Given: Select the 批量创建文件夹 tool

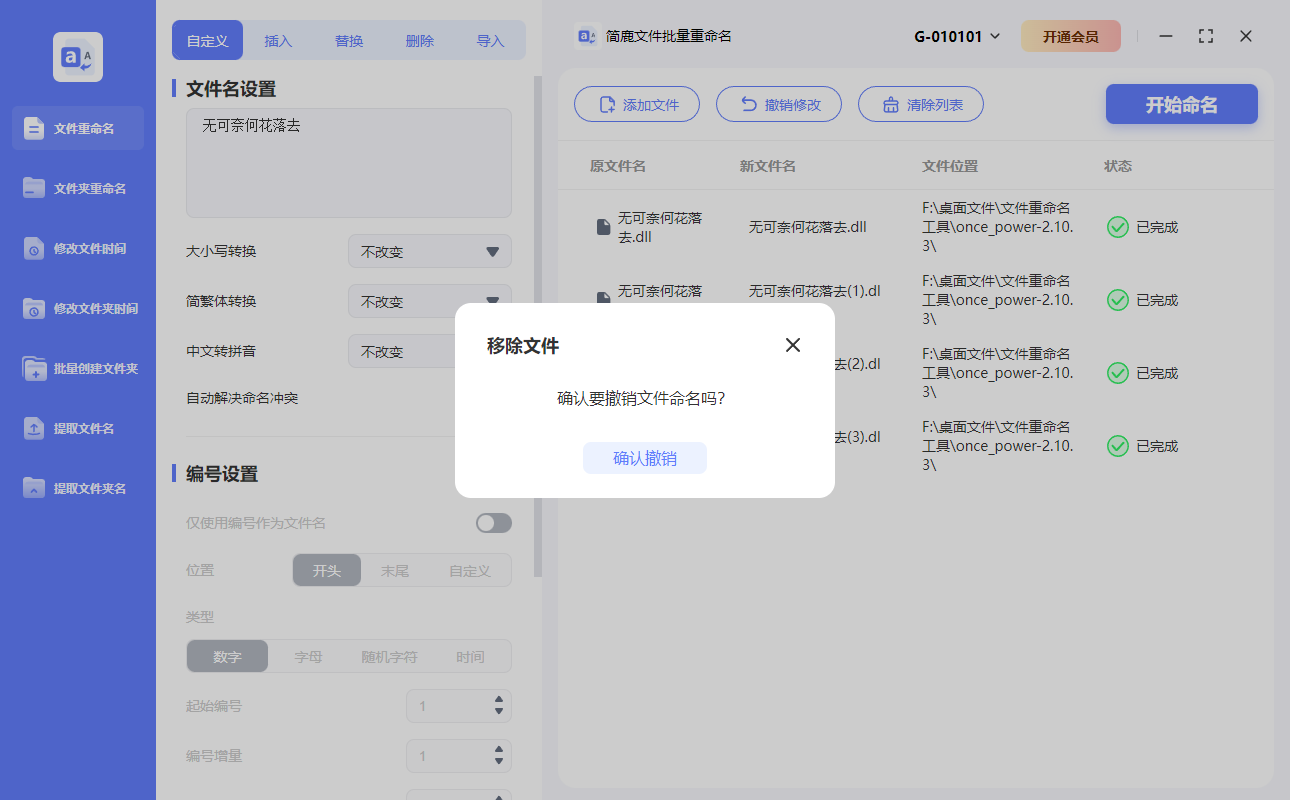Looking at the screenshot, I should pyautogui.click(x=77, y=368).
